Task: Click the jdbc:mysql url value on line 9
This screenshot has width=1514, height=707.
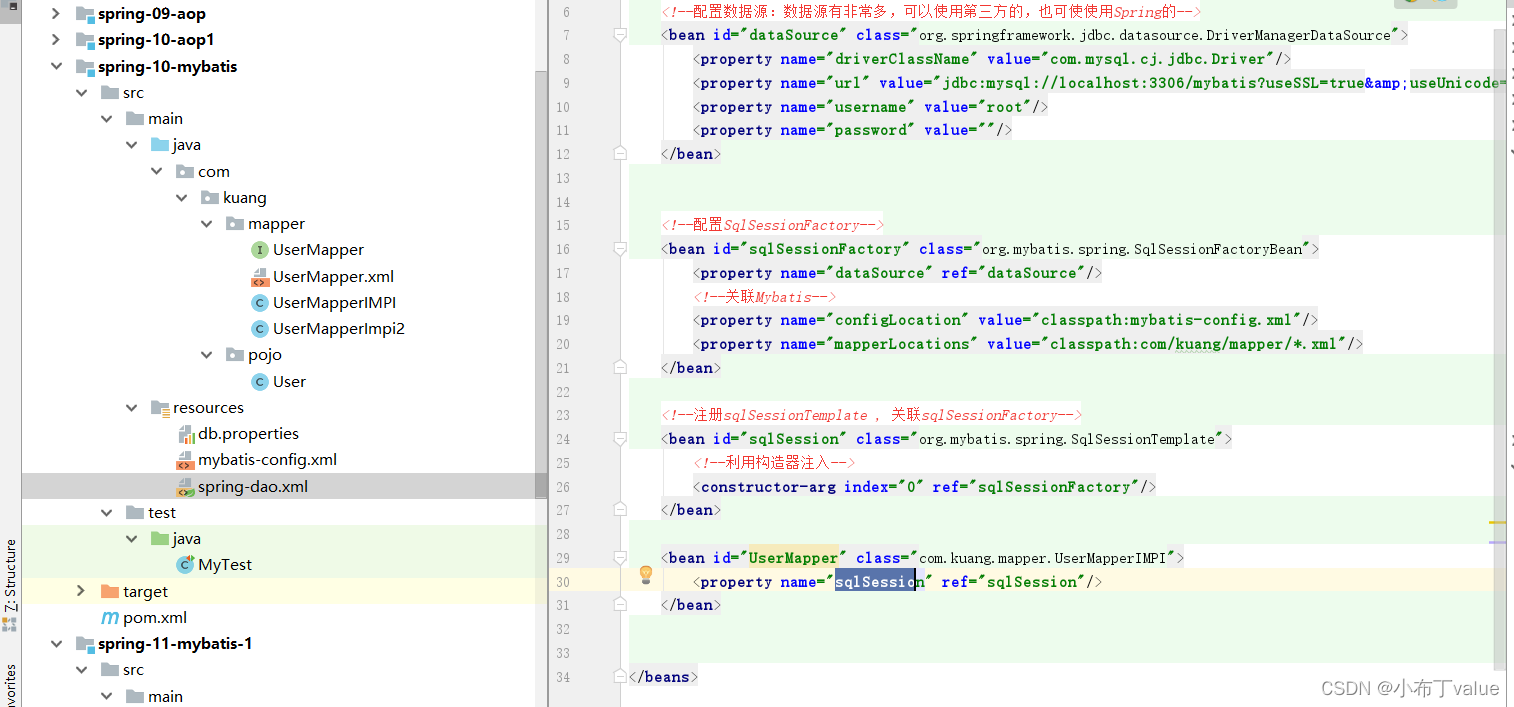Action: pos(1223,83)
